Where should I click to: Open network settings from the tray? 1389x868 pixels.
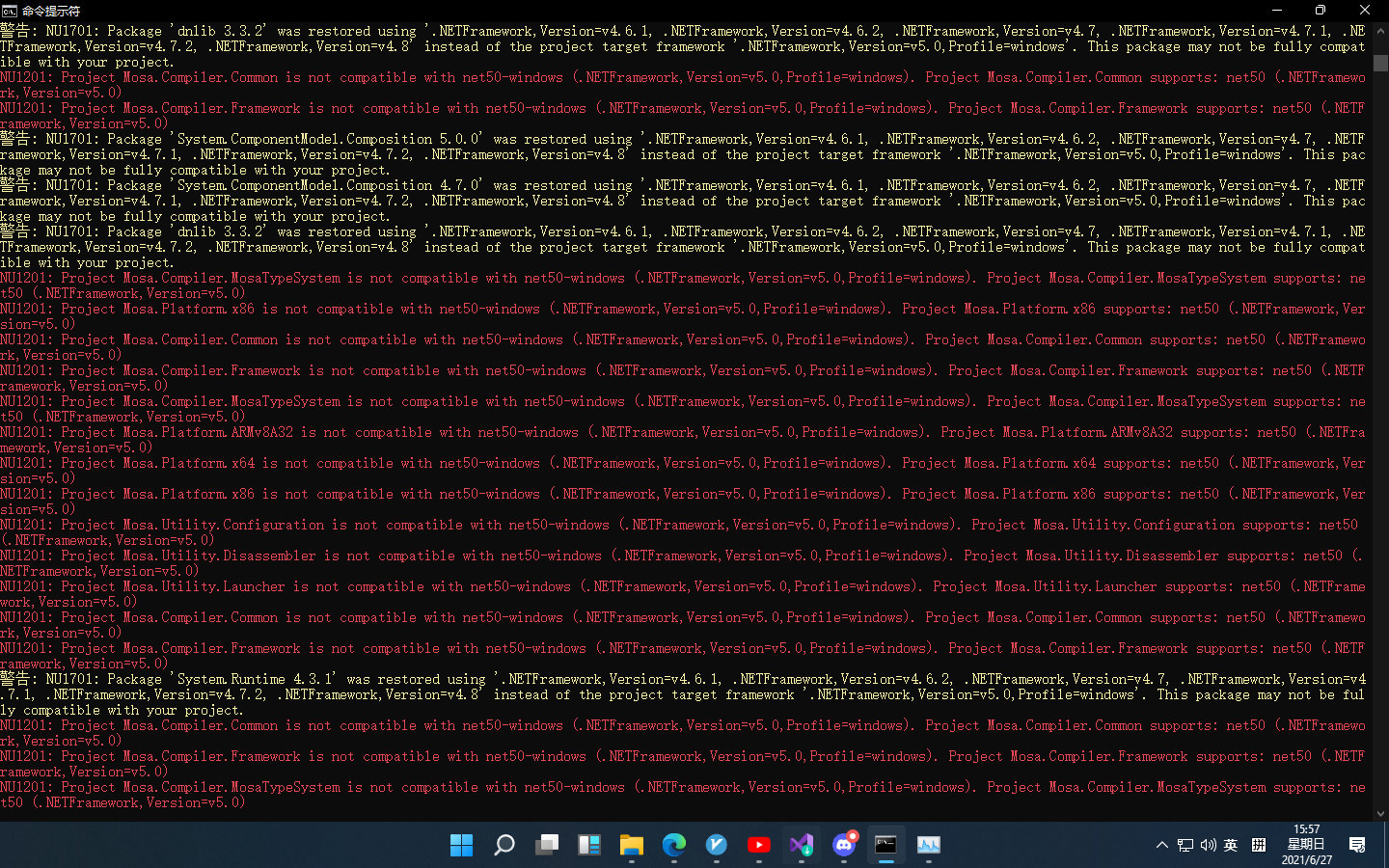point(1185,845)
